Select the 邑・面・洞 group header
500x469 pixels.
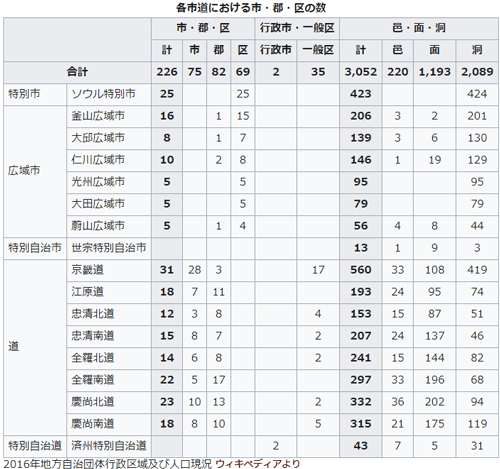click(419, 28)
